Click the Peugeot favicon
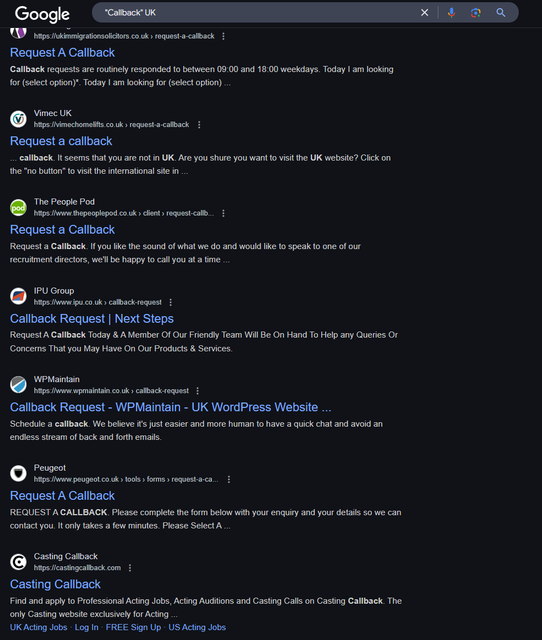Screen dimensions: 542x640 click(18, 473)
